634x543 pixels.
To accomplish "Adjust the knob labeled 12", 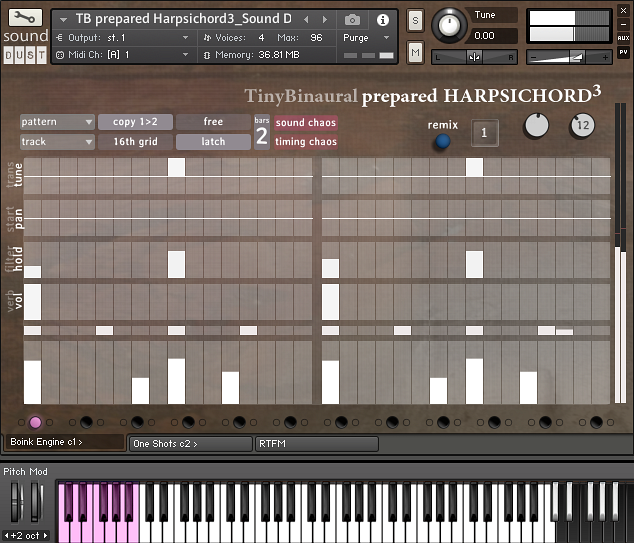I will [582, 125].
